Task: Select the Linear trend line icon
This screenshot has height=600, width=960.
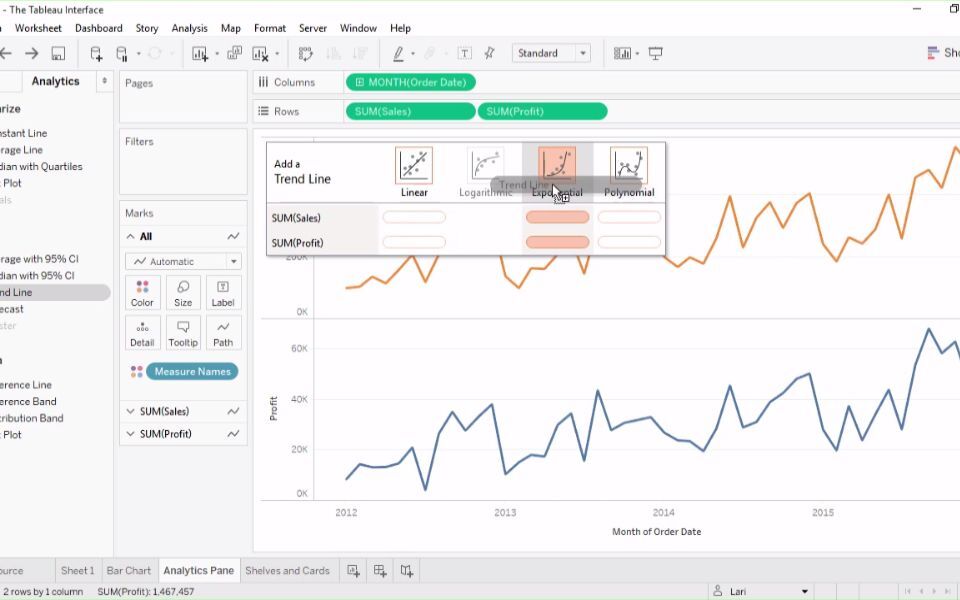Action: (414, 165)
